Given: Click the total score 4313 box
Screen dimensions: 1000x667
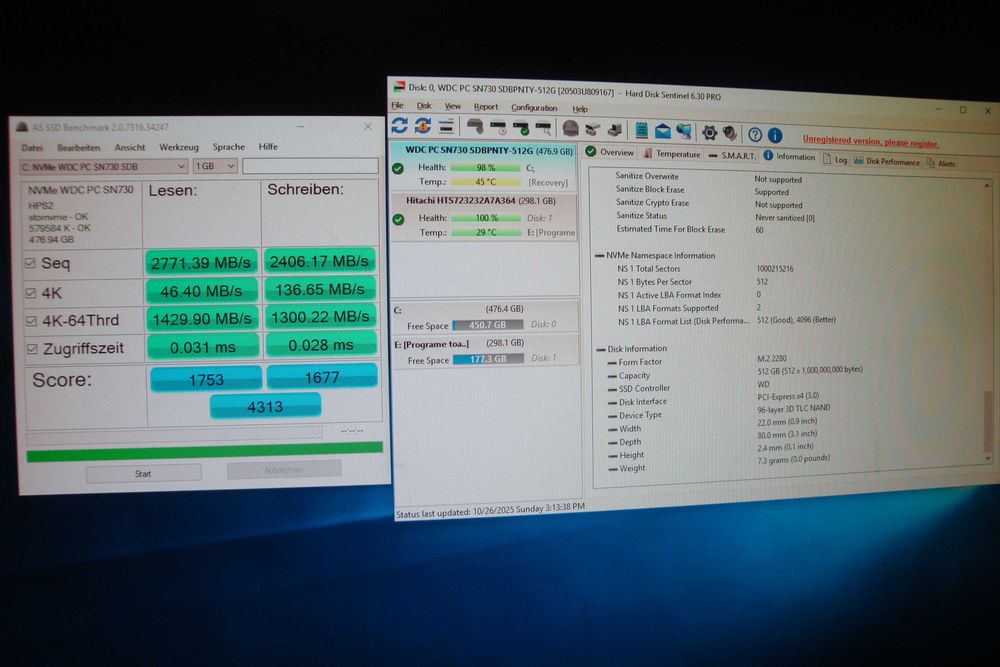Looking at the screenshot, I should click(265, 406).
